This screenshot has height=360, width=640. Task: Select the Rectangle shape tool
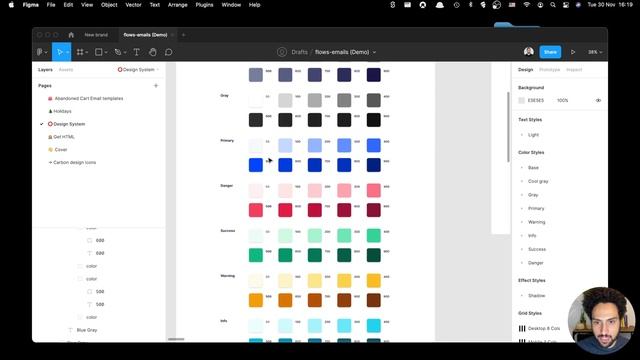point(98,52)
